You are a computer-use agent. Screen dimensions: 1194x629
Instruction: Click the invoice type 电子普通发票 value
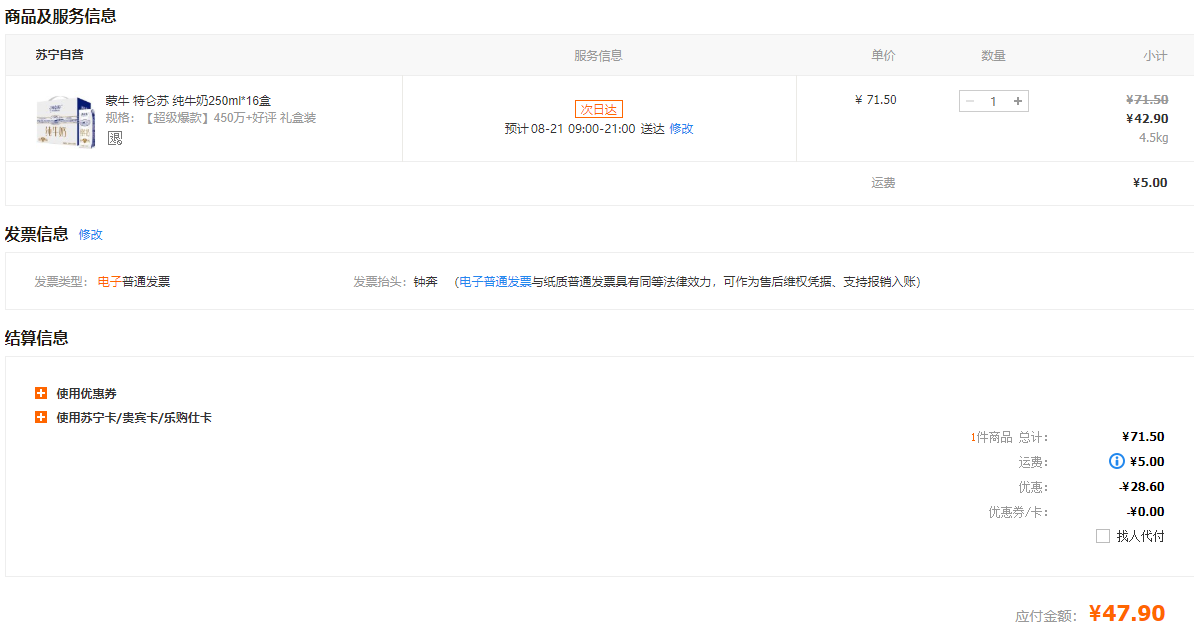[134, 282]
